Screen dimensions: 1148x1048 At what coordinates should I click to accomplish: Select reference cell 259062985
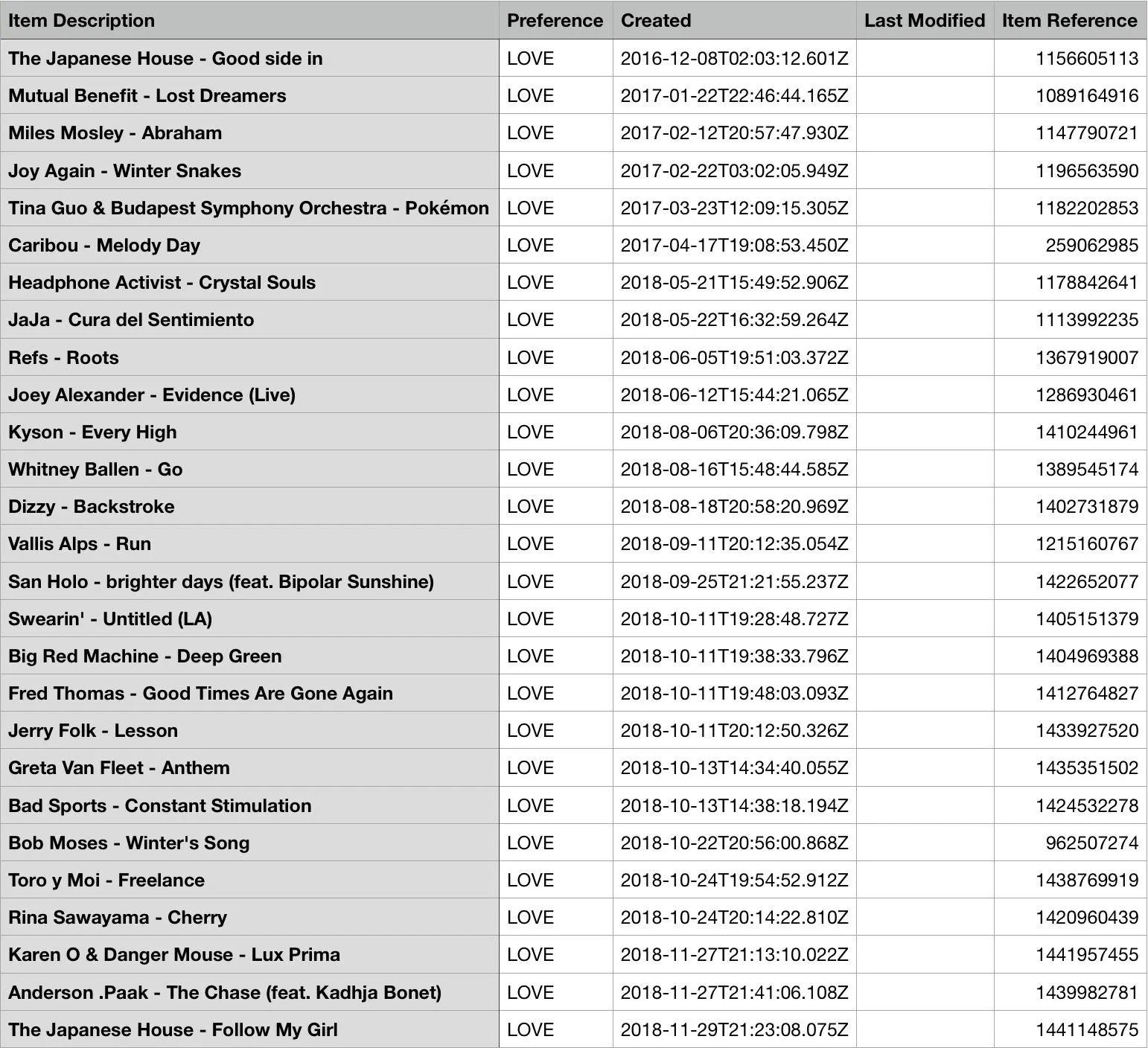[1070, 245]
